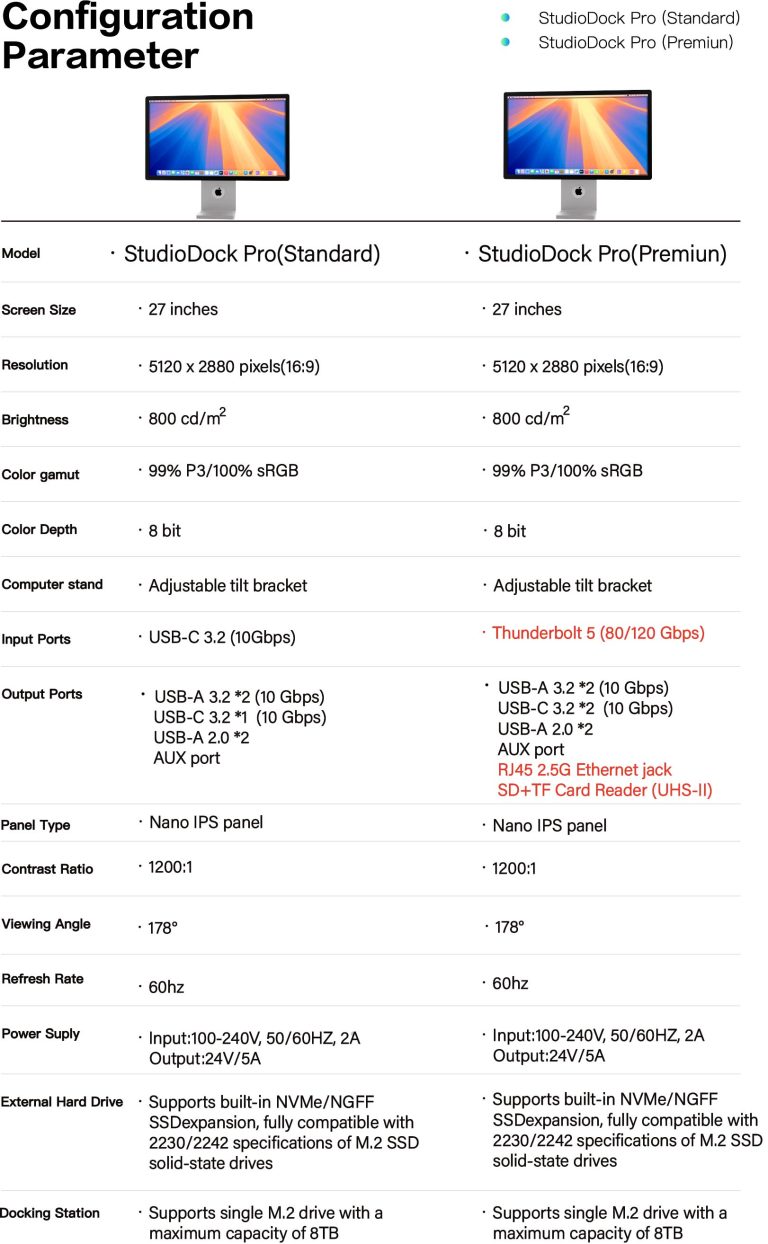Click the Standard USB-C 3.2 (10Gbps) input port text
The width and height of the screenshot is (768, 1244).
[221, 637]
